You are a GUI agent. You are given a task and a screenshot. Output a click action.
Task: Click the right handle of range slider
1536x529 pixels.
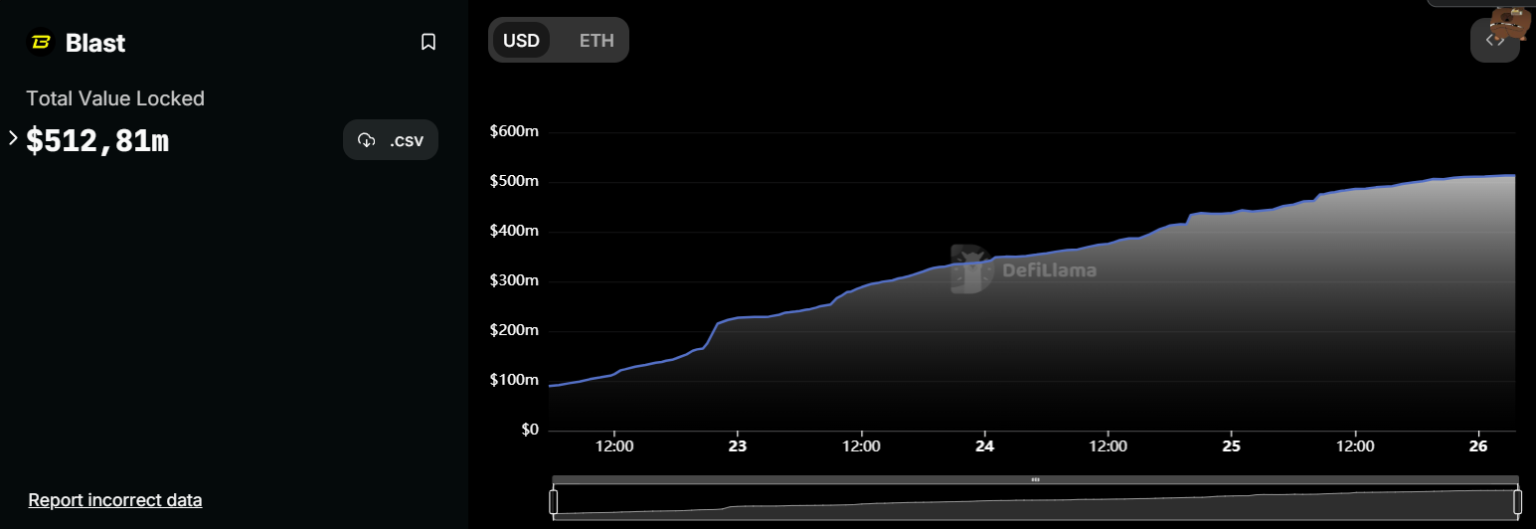[x=1517, y=501]
